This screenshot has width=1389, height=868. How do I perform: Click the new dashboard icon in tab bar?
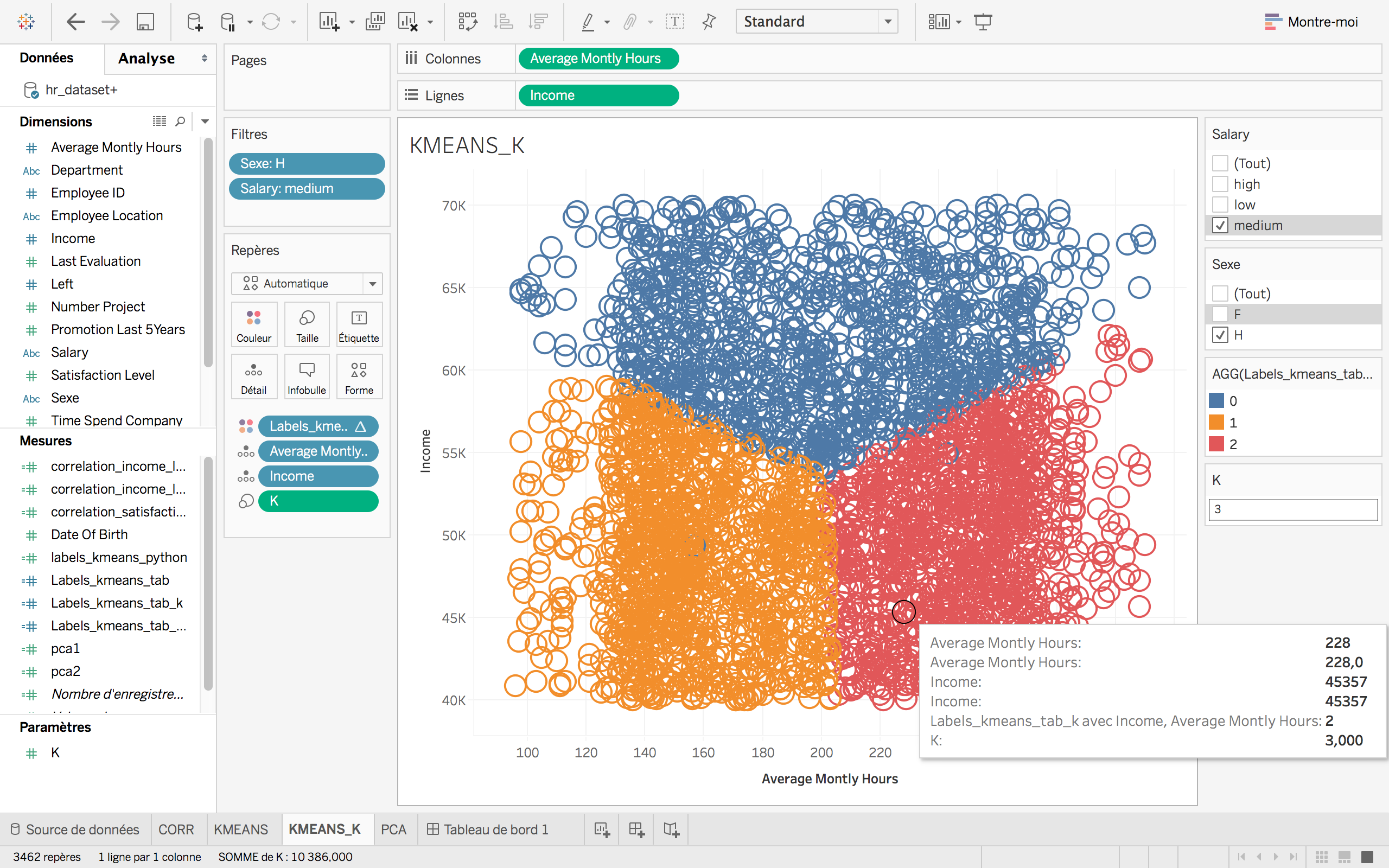(636, 829)
